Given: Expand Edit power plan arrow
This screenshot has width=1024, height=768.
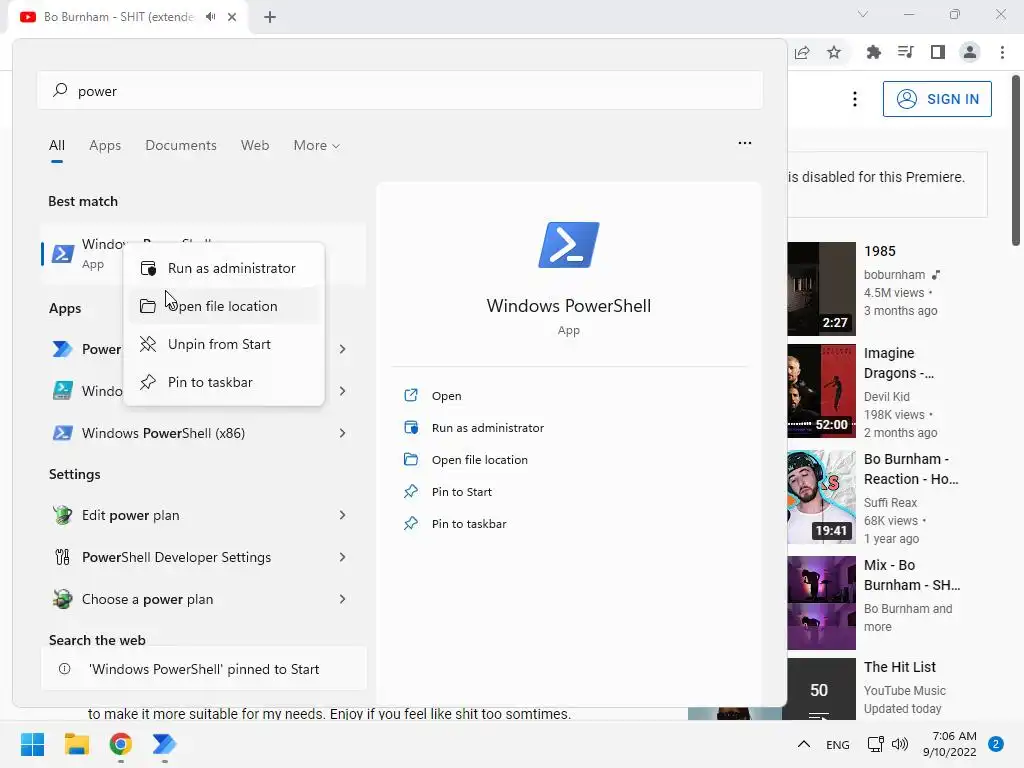Looking at the screenshot, I should (x=342, y=515).
